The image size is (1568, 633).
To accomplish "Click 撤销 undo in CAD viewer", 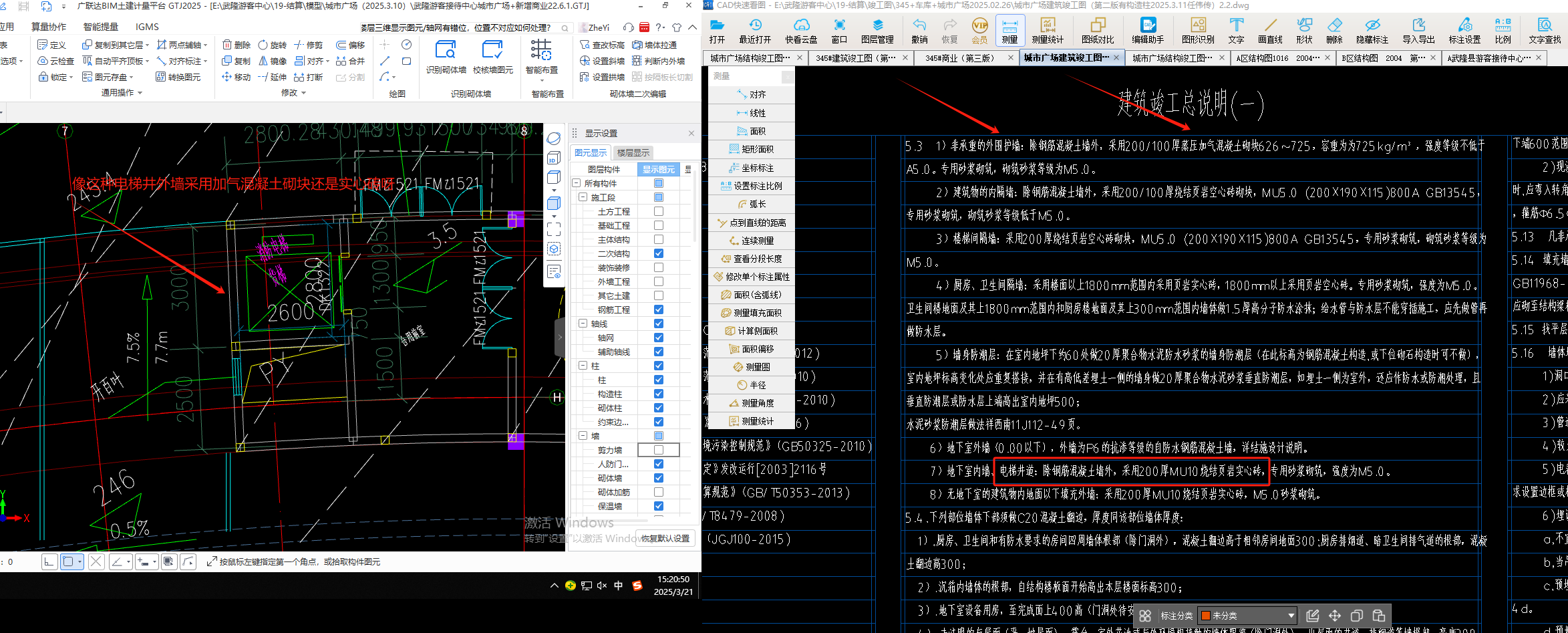I will 920,31.
